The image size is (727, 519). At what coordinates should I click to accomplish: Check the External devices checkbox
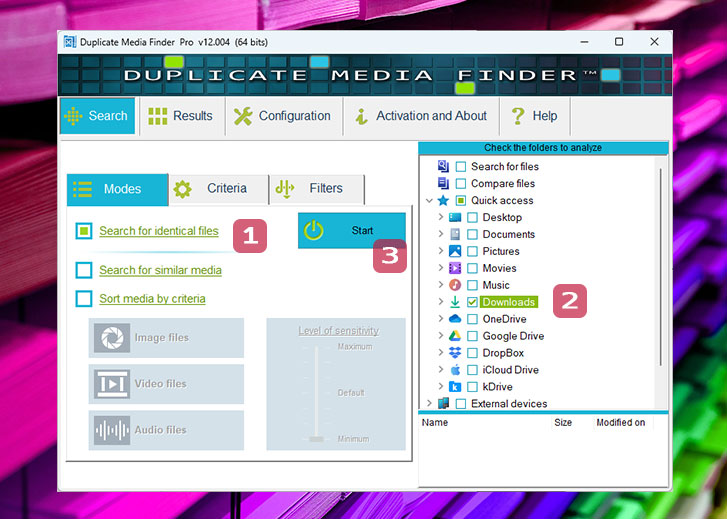pyautogui.click(x=461, y=404)
